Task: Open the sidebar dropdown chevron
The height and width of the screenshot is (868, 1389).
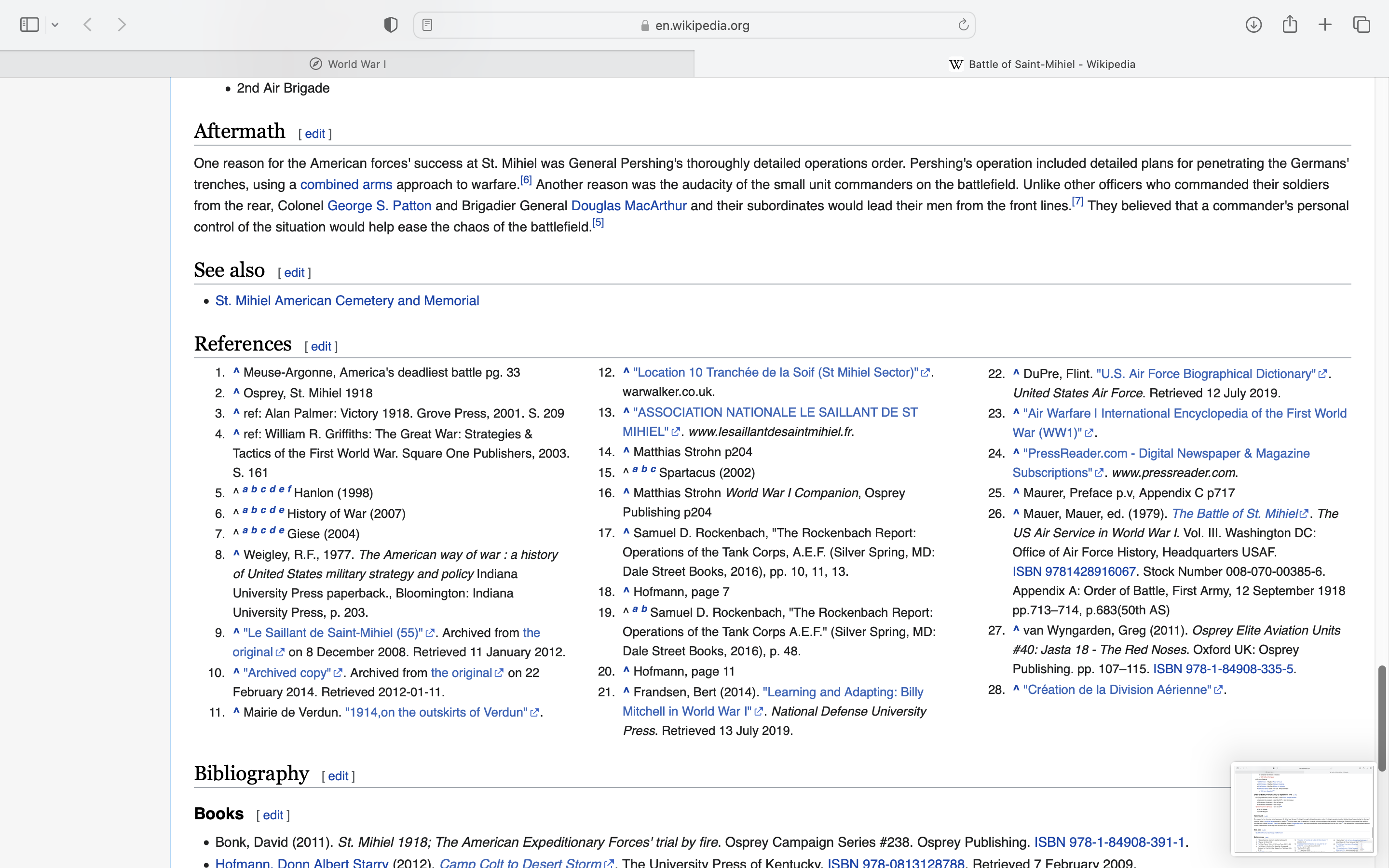Action: (x=55, y=25)
